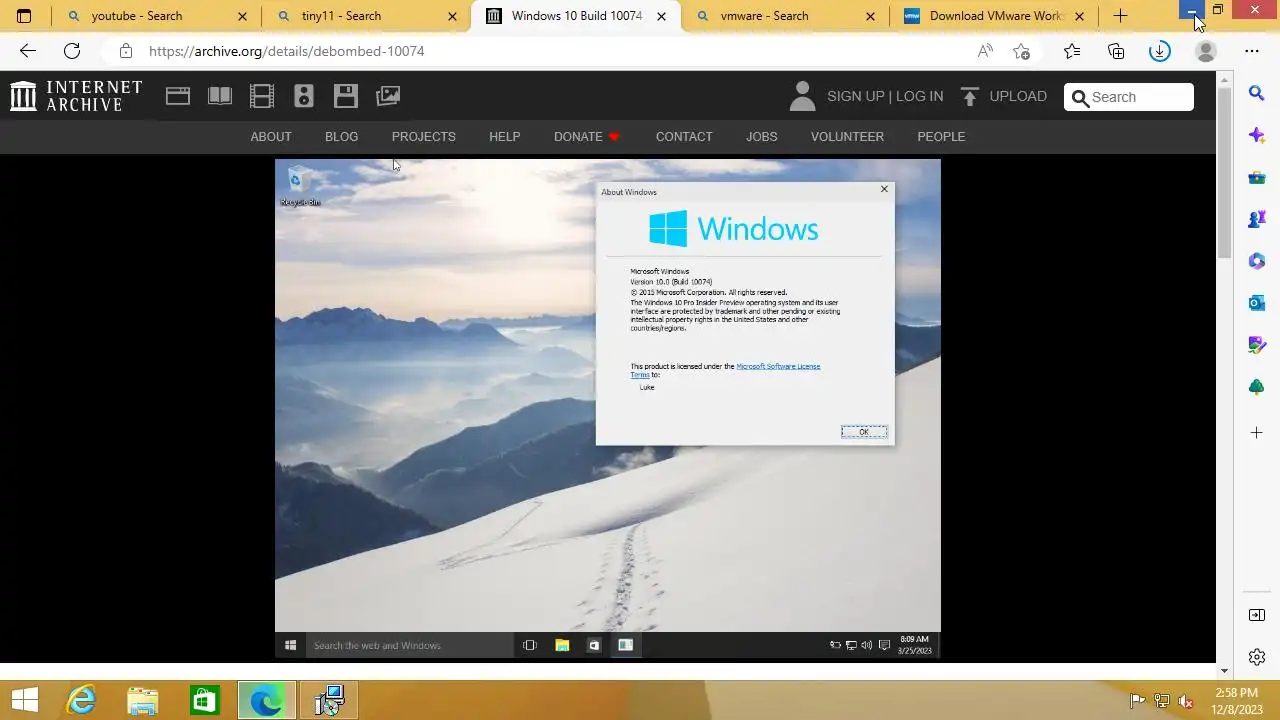This screenshot has width=1280, height=720.
Task: Open the sidebar settings gear
Action: pos(1257,657)
